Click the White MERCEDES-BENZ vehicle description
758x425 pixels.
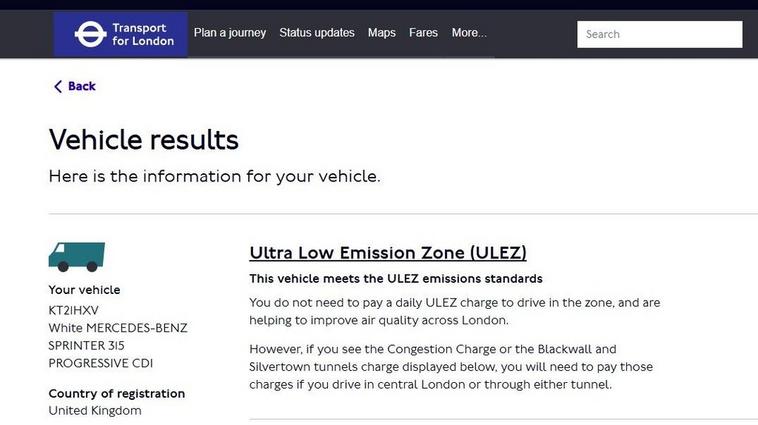(117, 328)
